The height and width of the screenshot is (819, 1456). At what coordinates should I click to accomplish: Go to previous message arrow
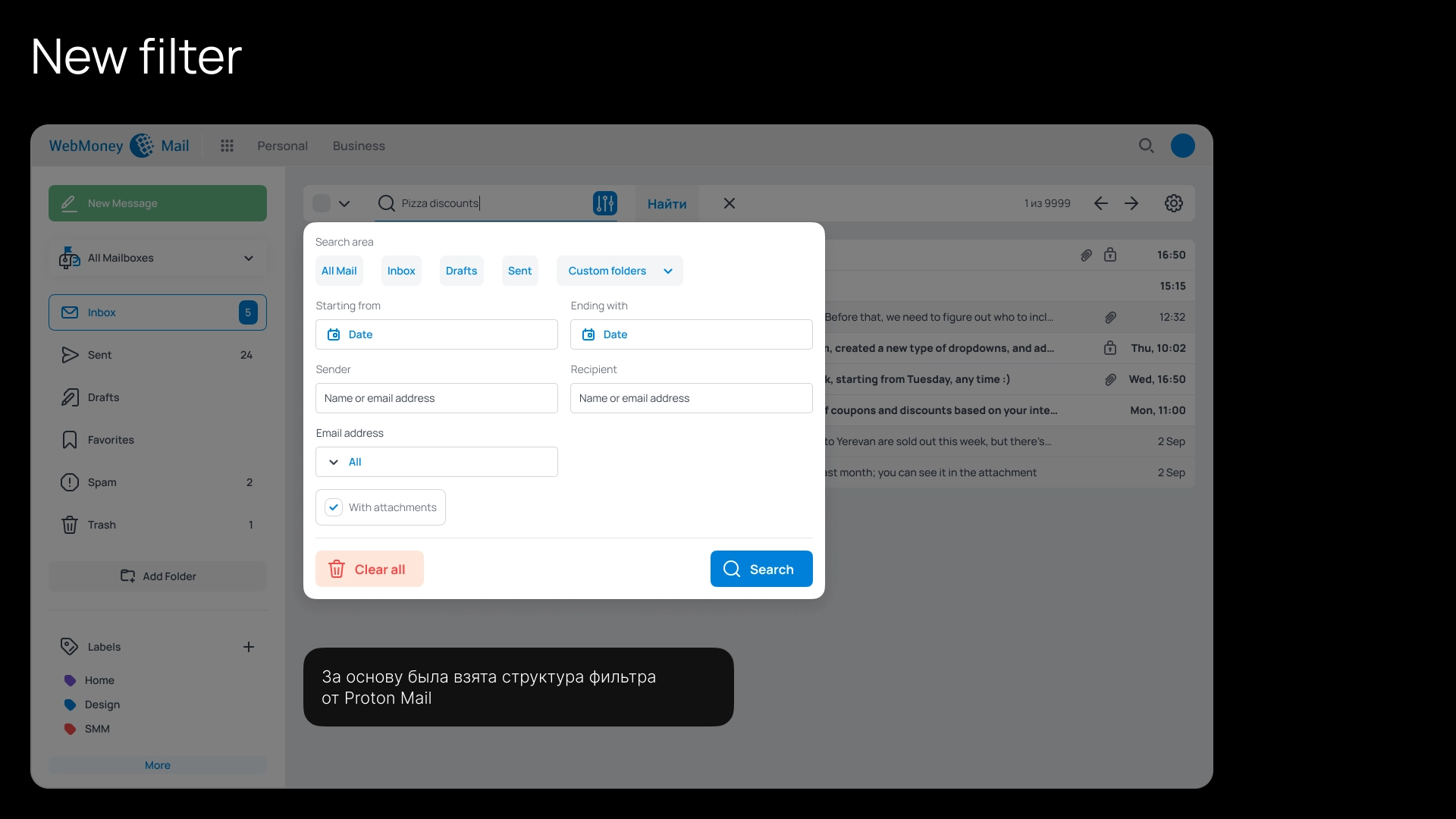(x=1101, y=203)
